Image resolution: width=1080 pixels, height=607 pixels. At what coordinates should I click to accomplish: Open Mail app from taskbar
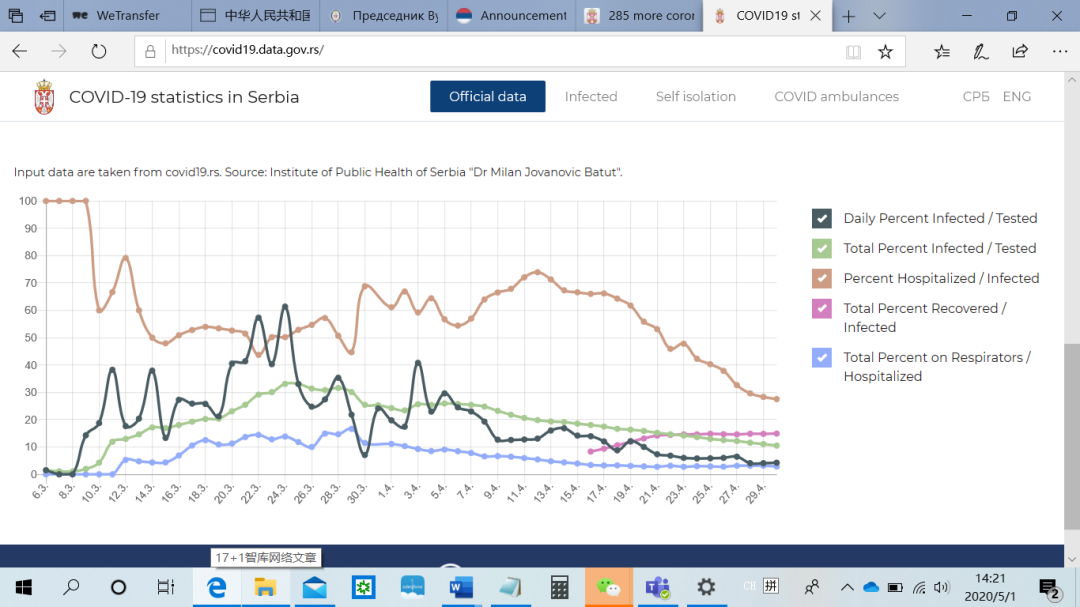pos(314,587)
